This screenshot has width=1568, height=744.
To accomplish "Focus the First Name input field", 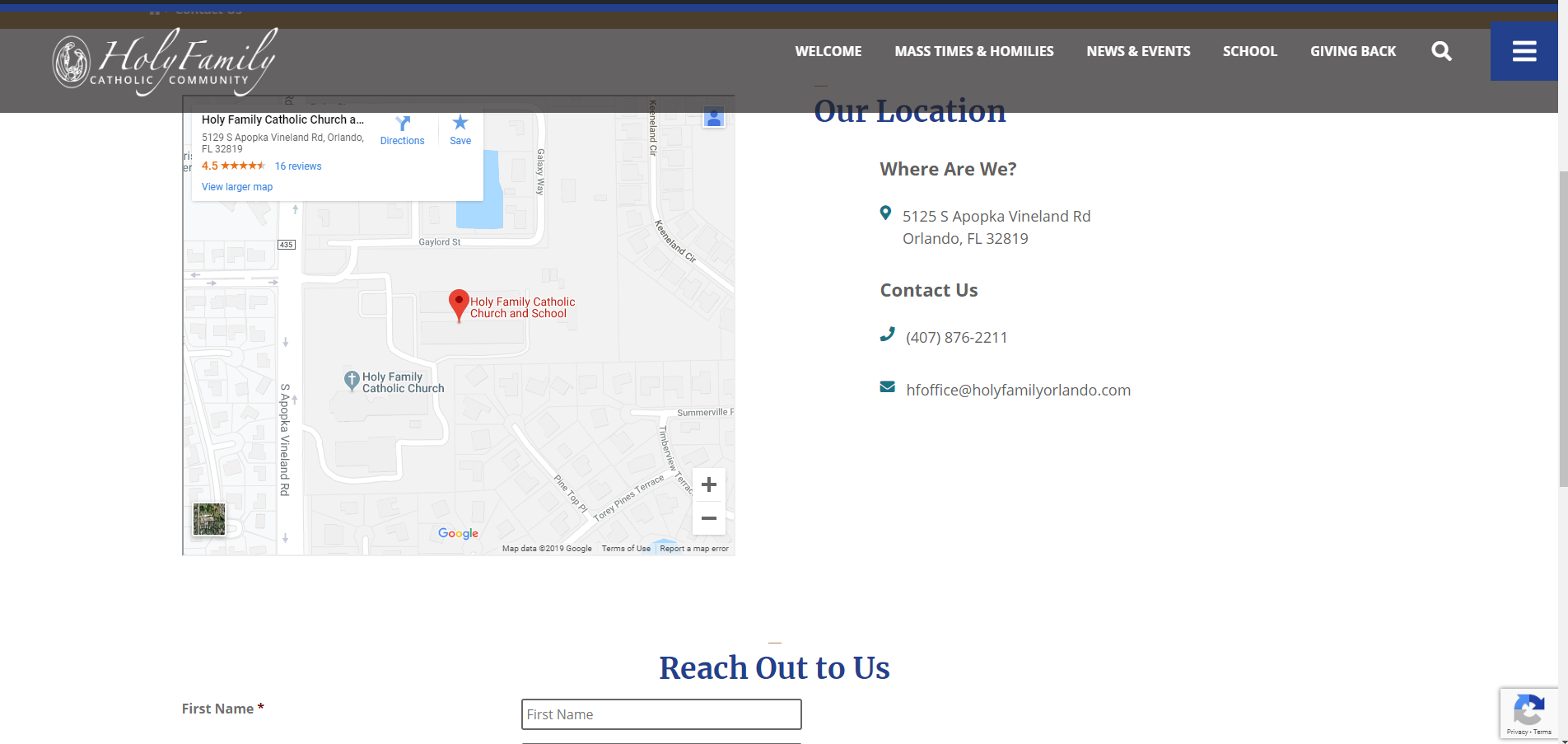I will (x=660, y=714).
